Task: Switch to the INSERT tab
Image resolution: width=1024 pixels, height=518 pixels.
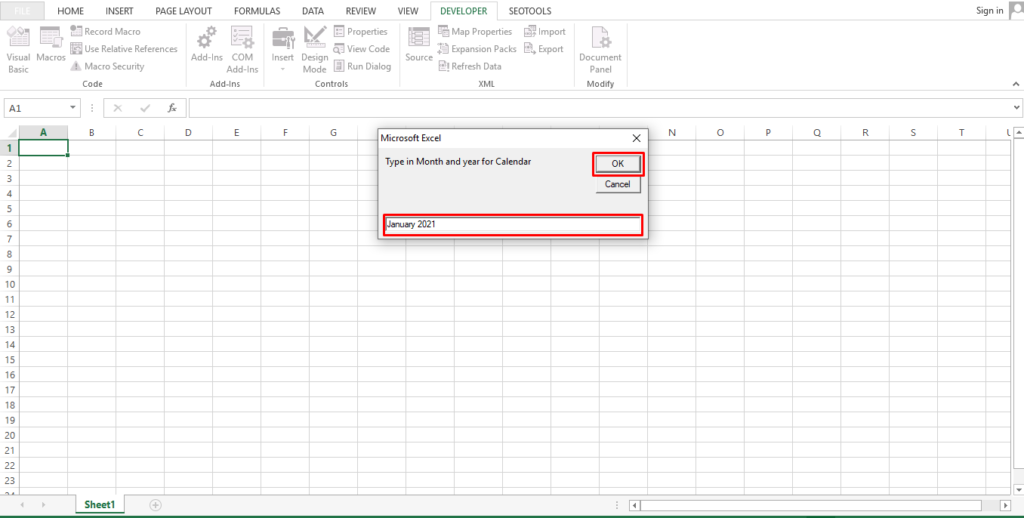Action: 120,11
